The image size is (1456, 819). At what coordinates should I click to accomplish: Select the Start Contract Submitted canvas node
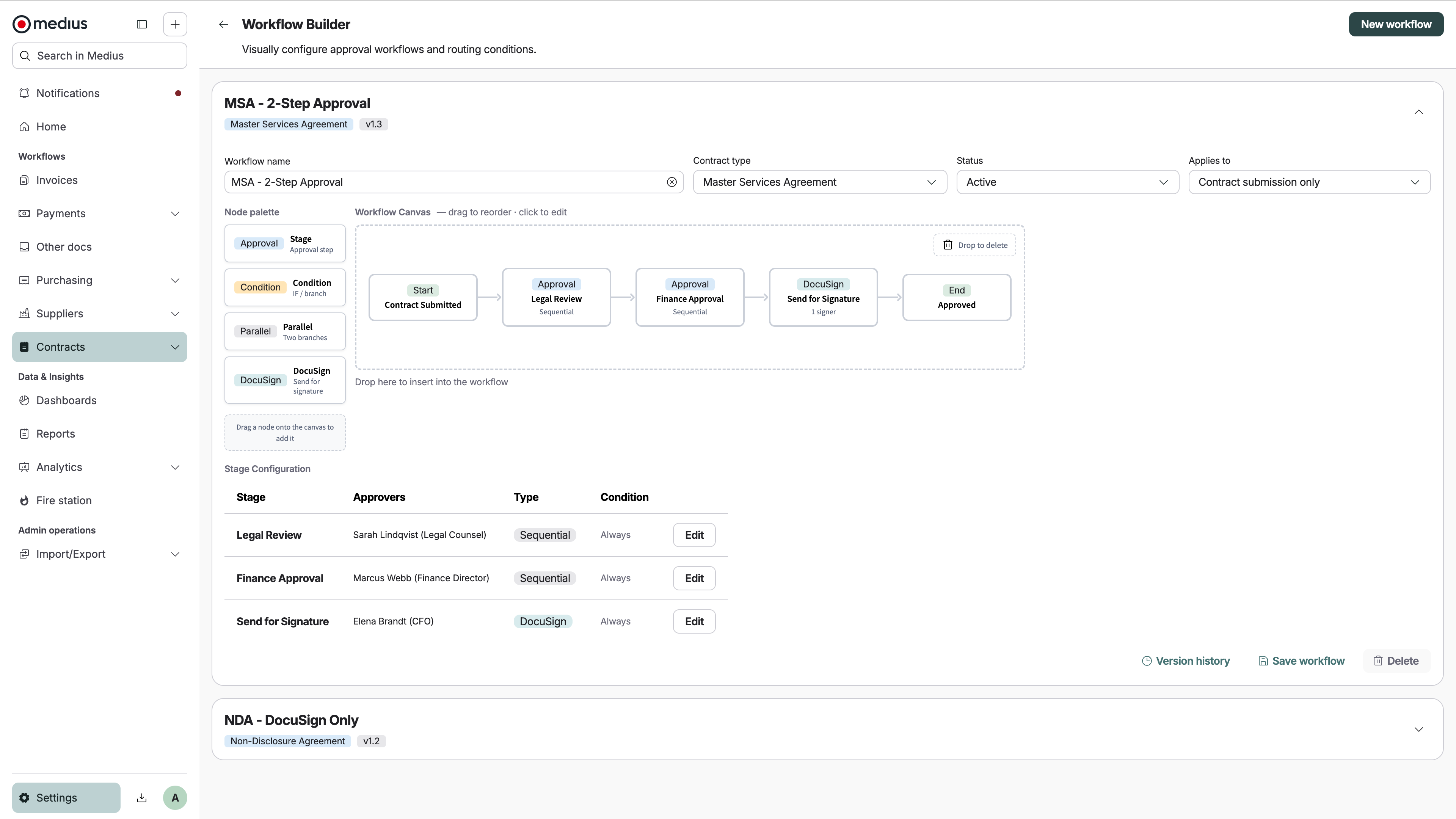pos(423,297)
